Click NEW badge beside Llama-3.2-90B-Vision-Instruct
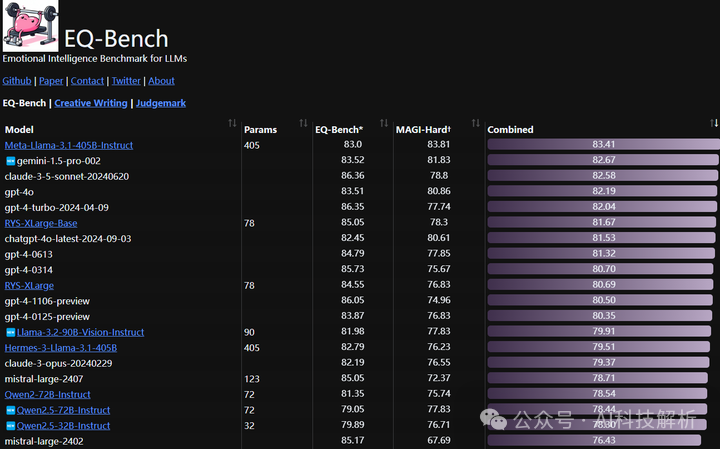The height and width of the screenshot is (449, 720). pyautogui.click(x=11, y=332)
